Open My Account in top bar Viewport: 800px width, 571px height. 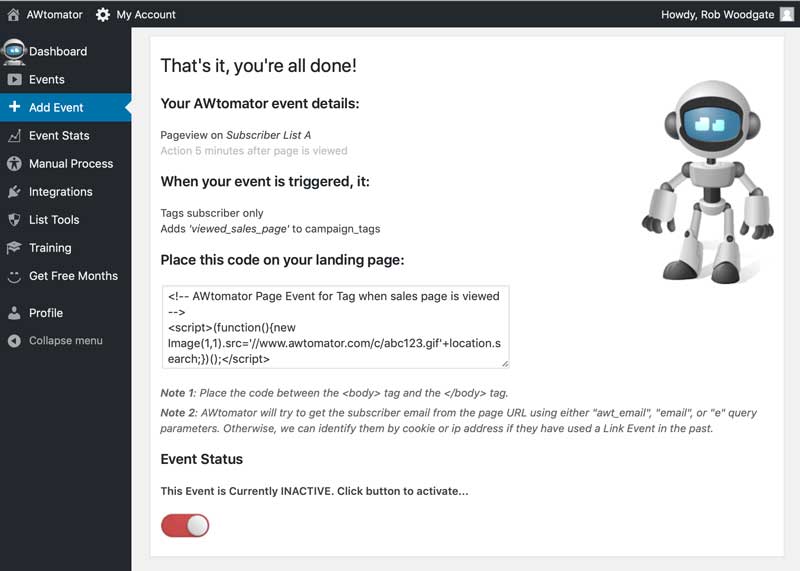point(145,15)
